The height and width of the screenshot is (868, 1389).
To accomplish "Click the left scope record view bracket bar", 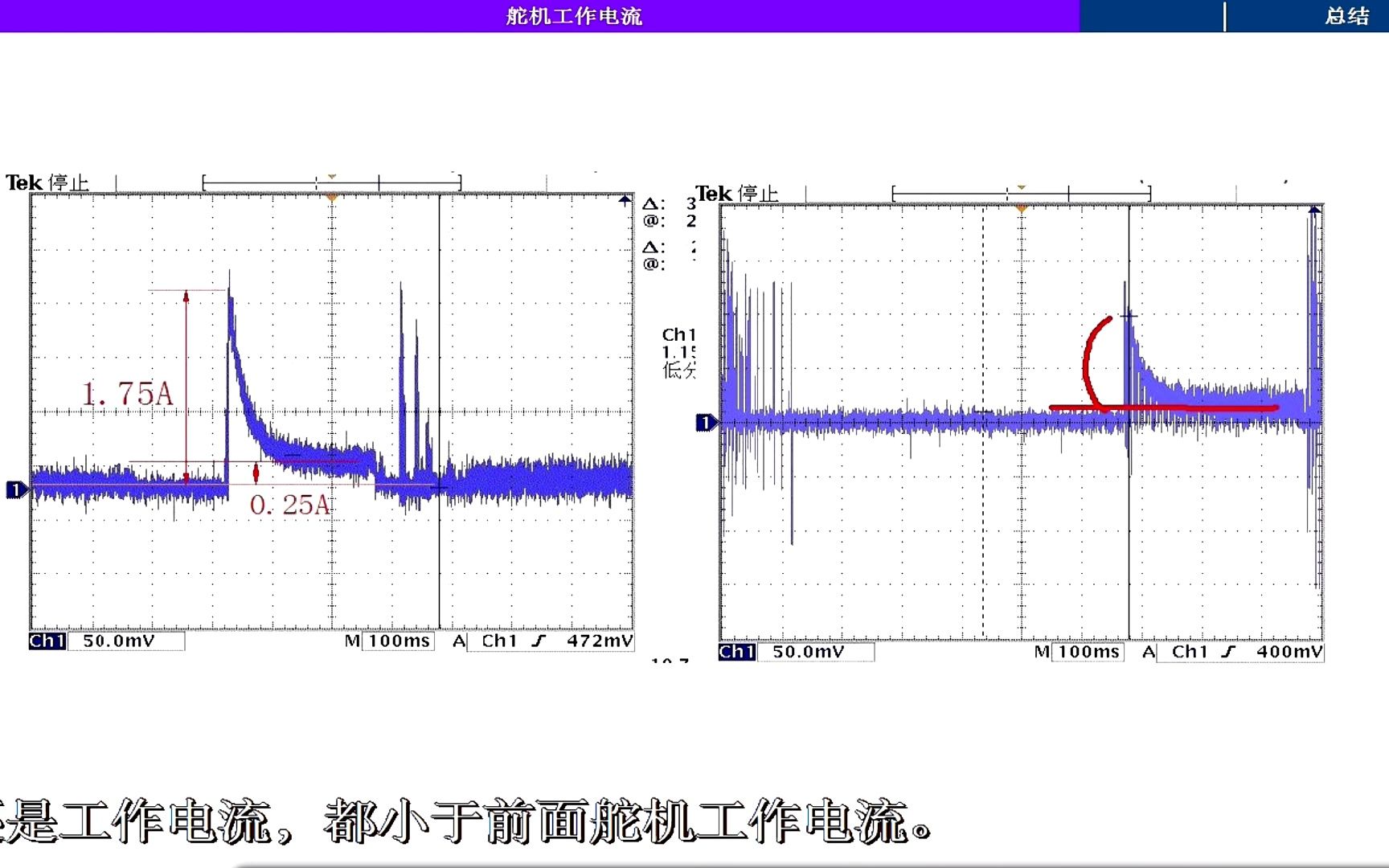I will 331,183.
